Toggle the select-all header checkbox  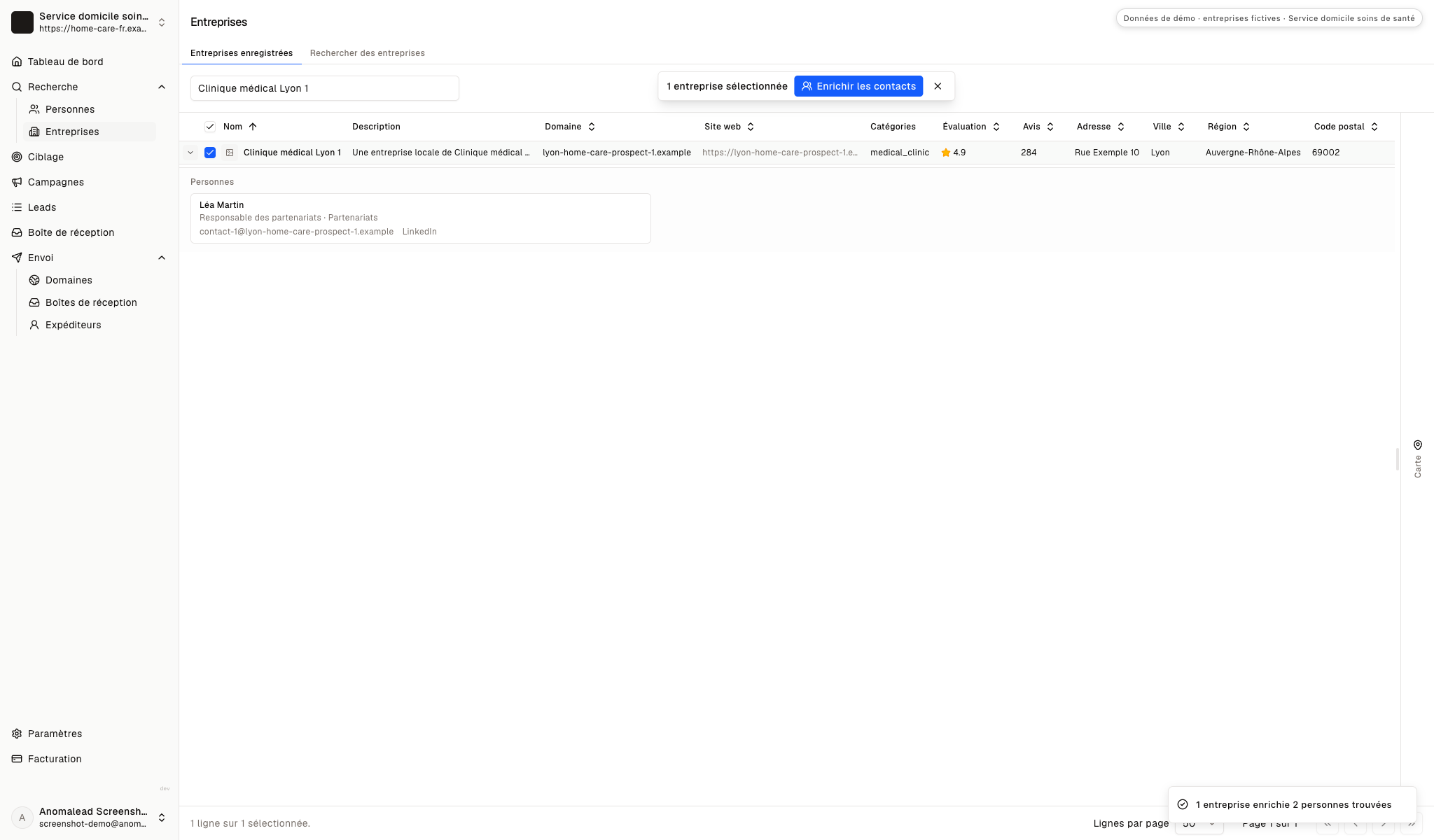(x=209, y=127)
